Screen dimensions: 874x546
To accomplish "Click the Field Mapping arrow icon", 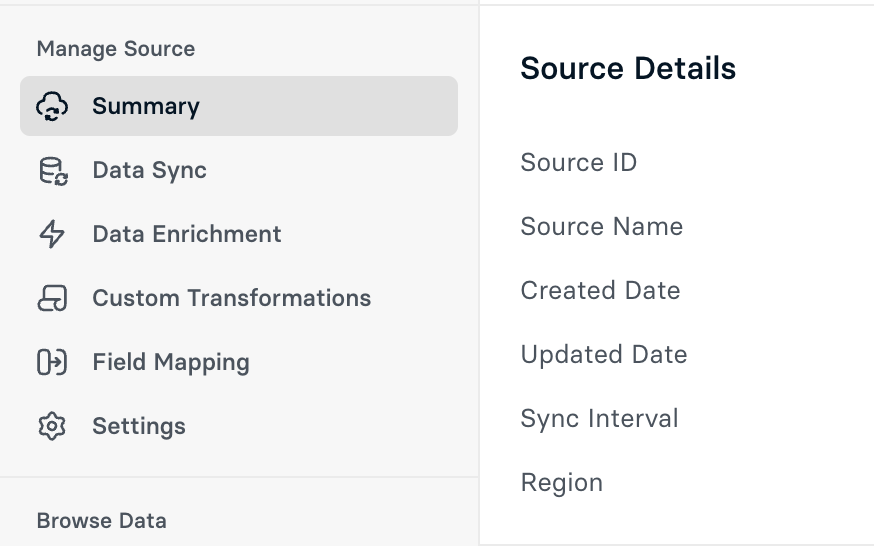I will point(52,362).
